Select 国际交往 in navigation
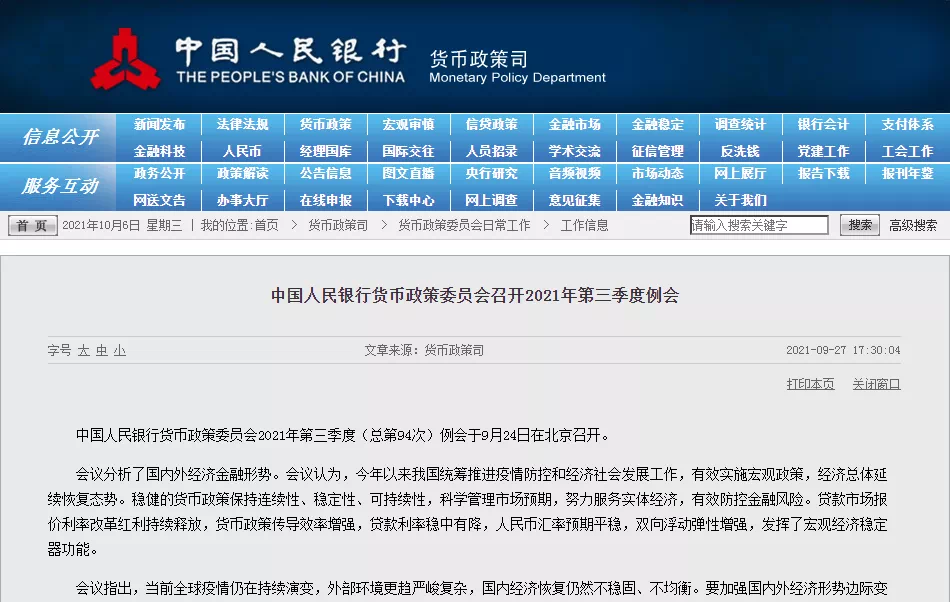Viewport: 950px width, 602px height. (x=408, y=151)
